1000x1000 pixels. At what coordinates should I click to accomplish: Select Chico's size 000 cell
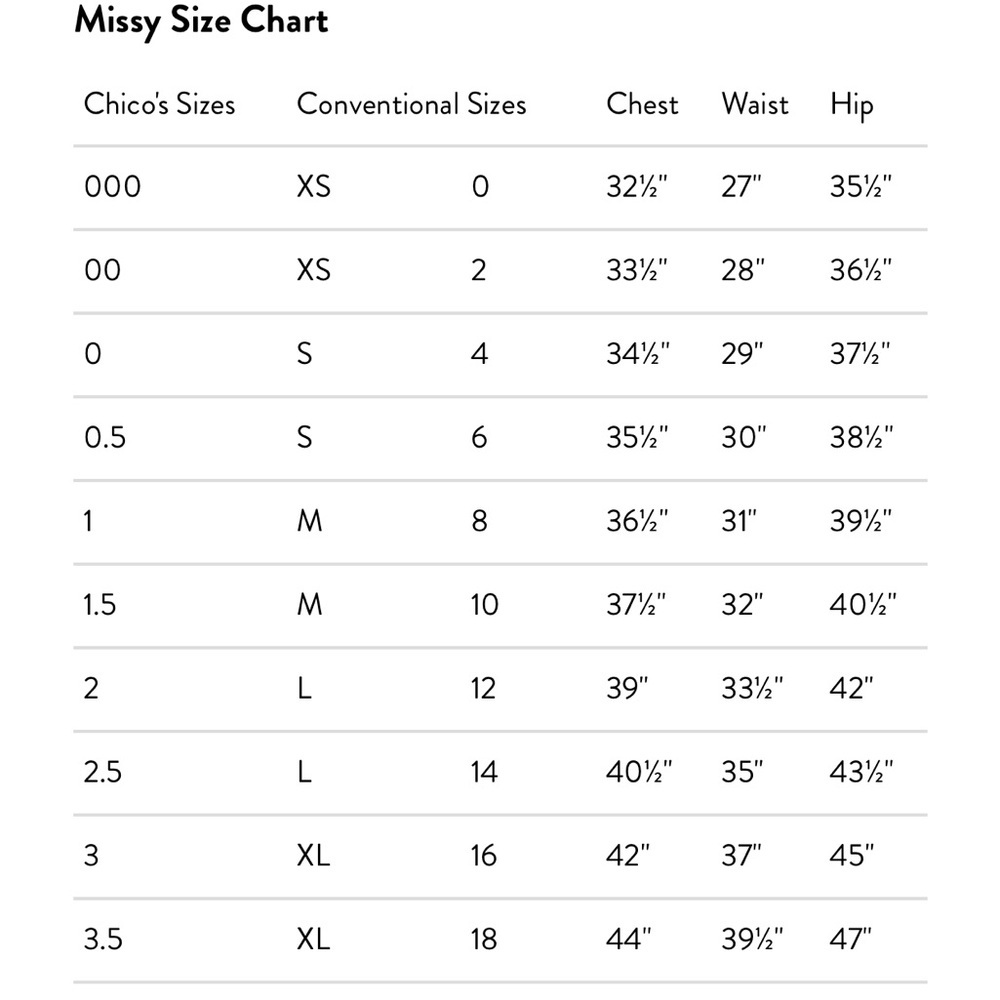pyautogui.click(x=112, y=187)
